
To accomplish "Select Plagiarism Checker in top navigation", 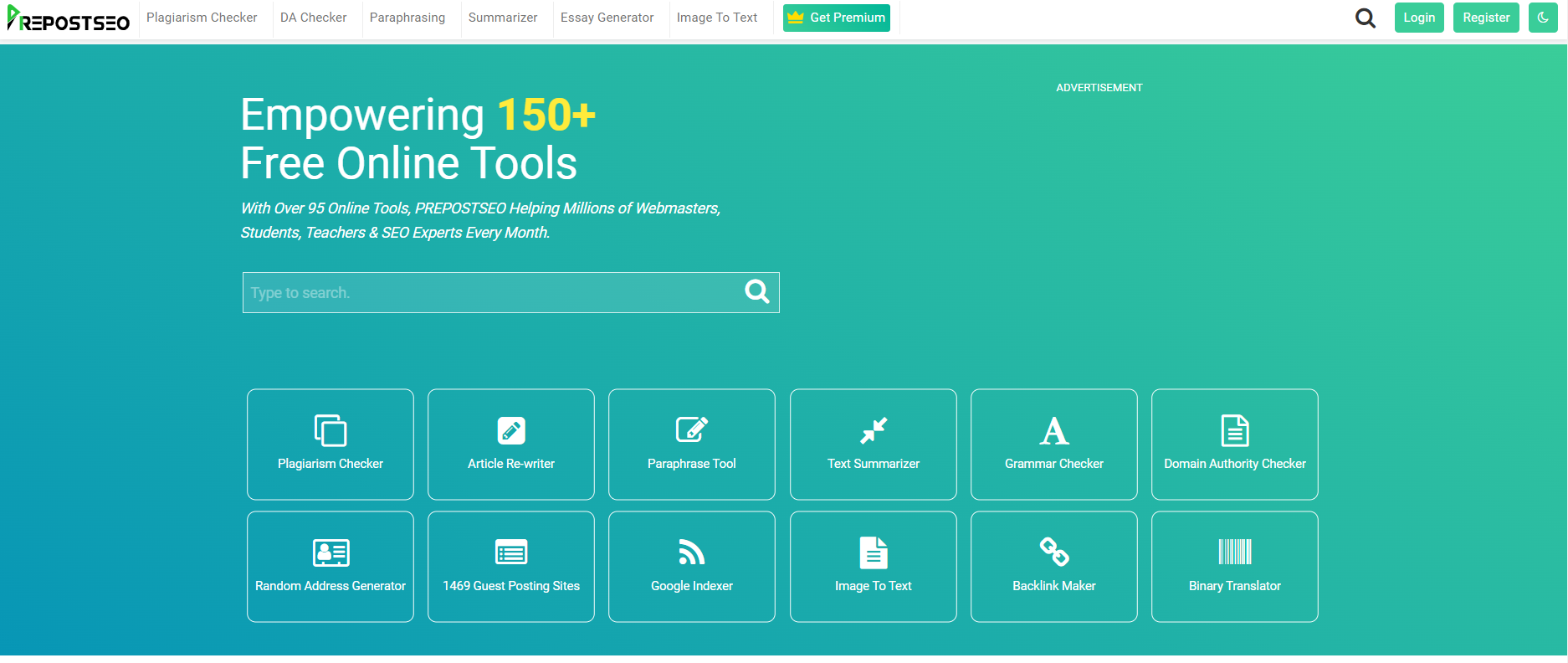I will [202, 18].
